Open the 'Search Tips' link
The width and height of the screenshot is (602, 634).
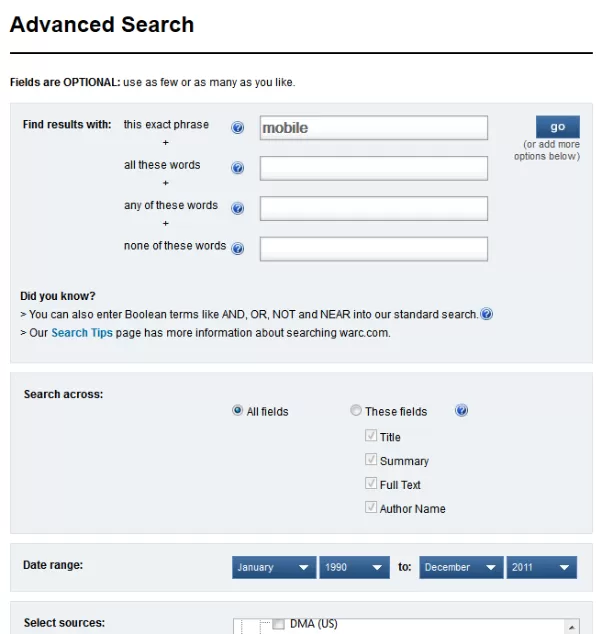tap(82, 333)
